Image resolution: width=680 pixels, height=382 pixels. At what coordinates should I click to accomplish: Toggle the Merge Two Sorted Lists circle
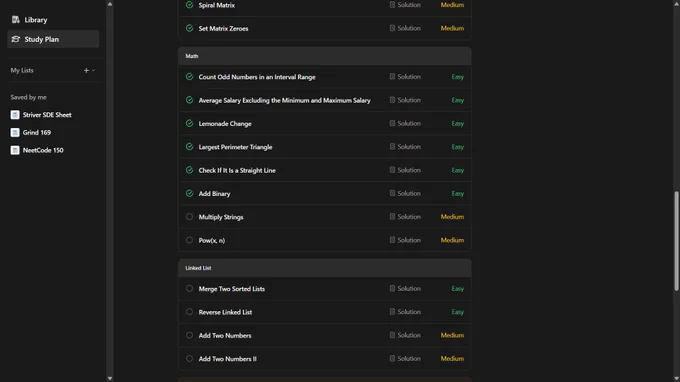click(x=190, y=289)
